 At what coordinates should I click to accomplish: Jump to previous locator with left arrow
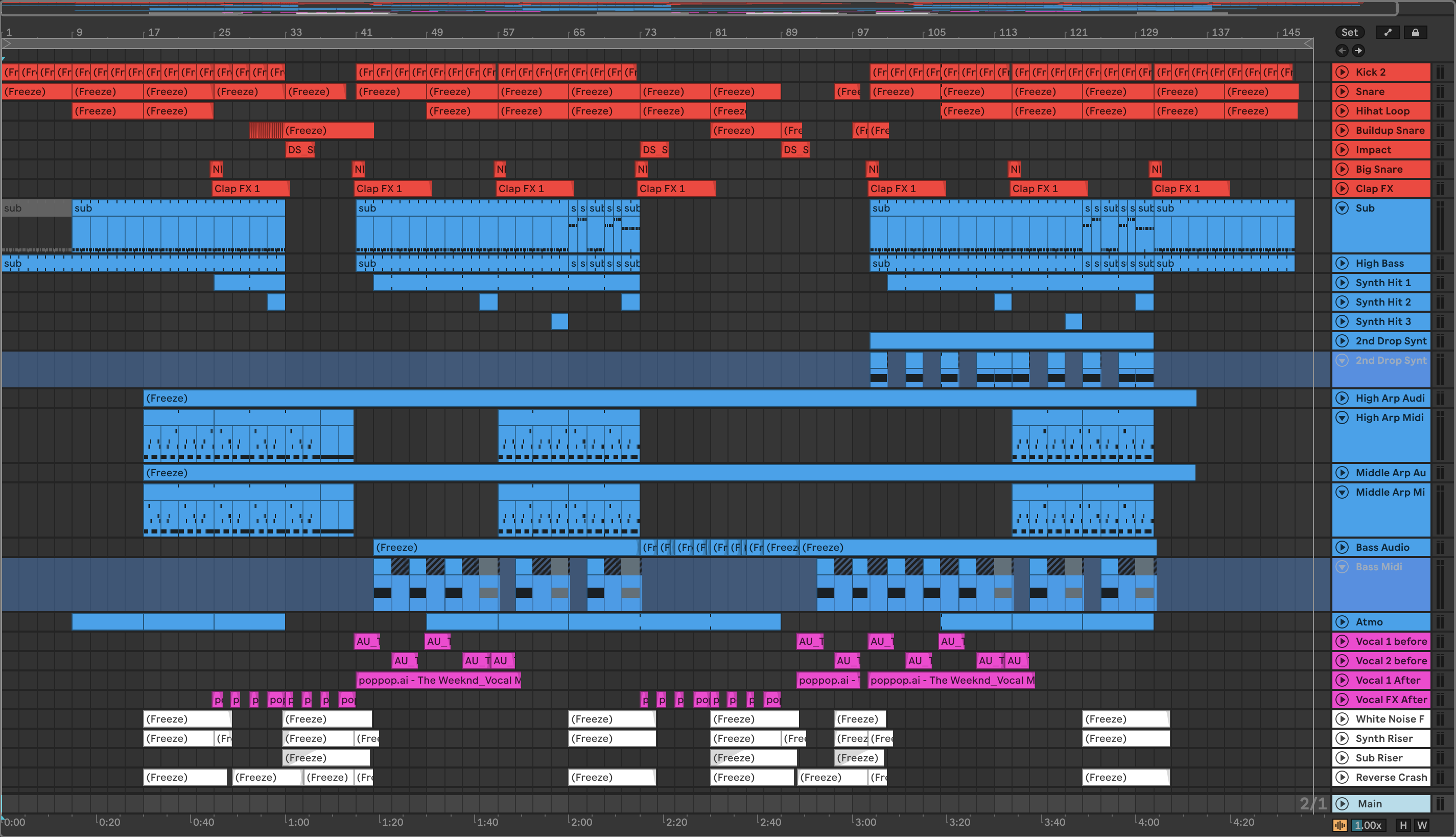[x=1342, y=51]
